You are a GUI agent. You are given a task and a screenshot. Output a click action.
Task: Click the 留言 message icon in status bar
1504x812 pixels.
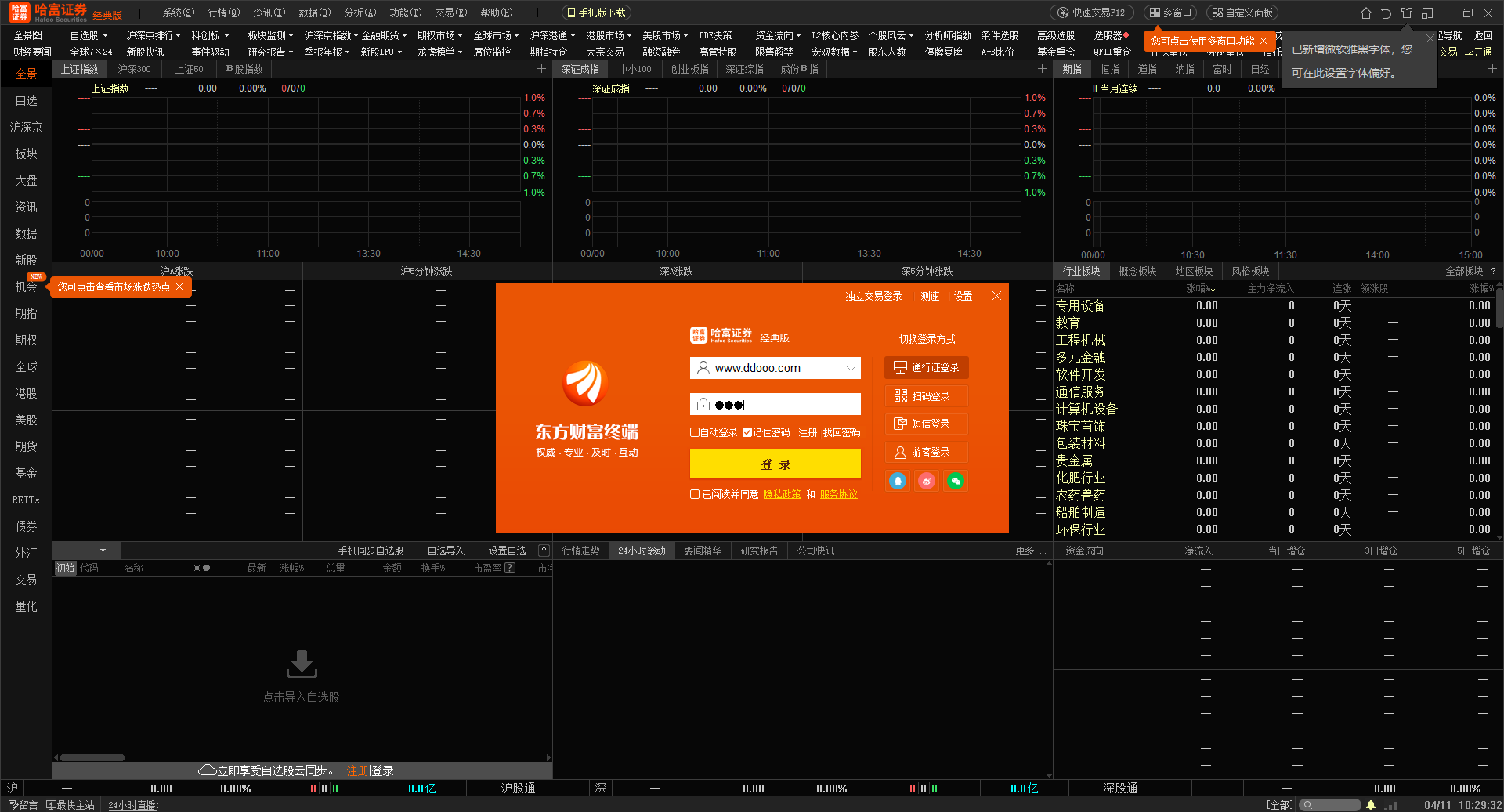point(23,805)
